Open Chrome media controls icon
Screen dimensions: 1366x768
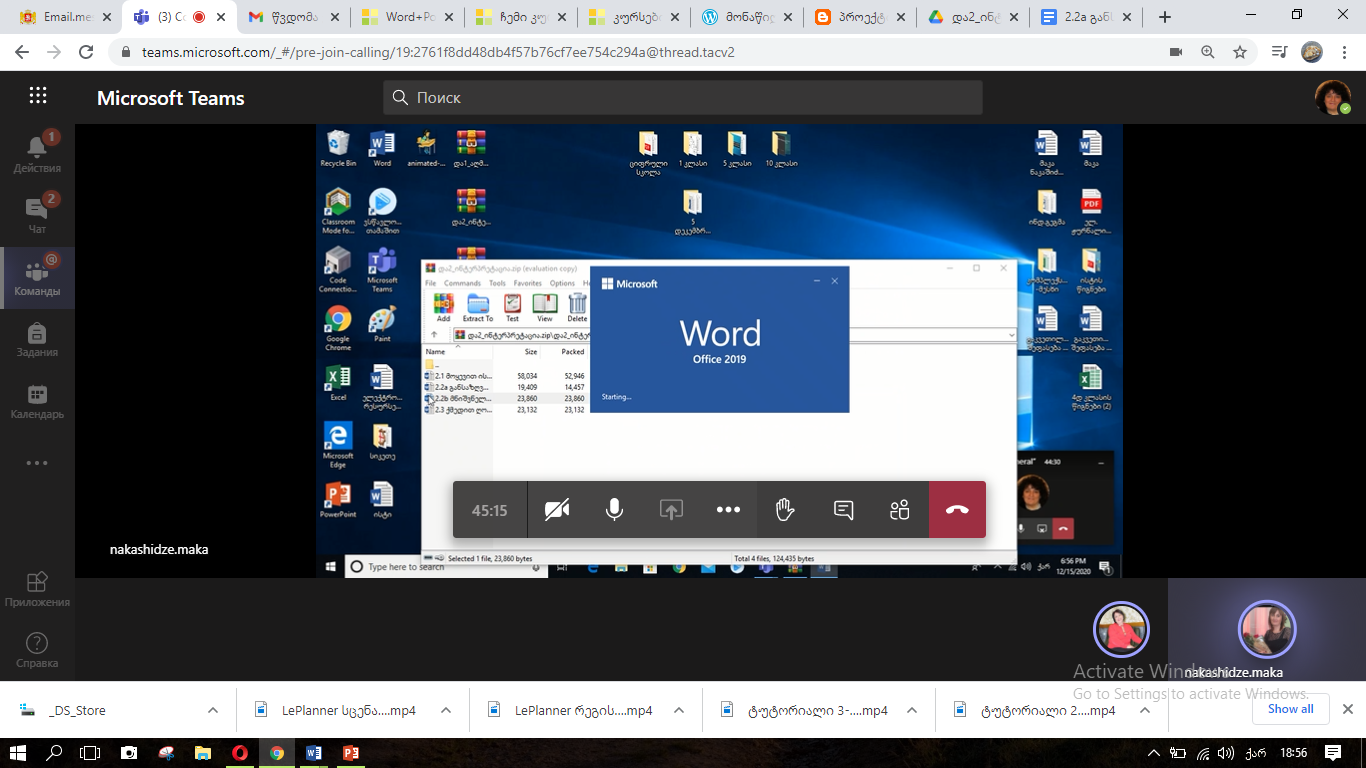1280,52
